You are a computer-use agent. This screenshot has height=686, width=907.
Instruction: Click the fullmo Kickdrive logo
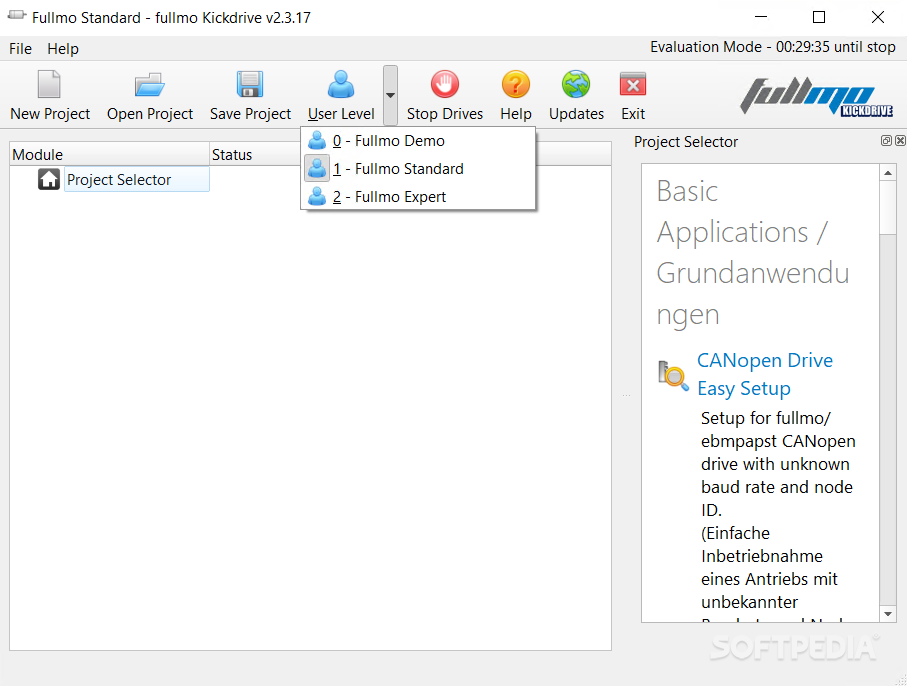(x=816, y=97)
